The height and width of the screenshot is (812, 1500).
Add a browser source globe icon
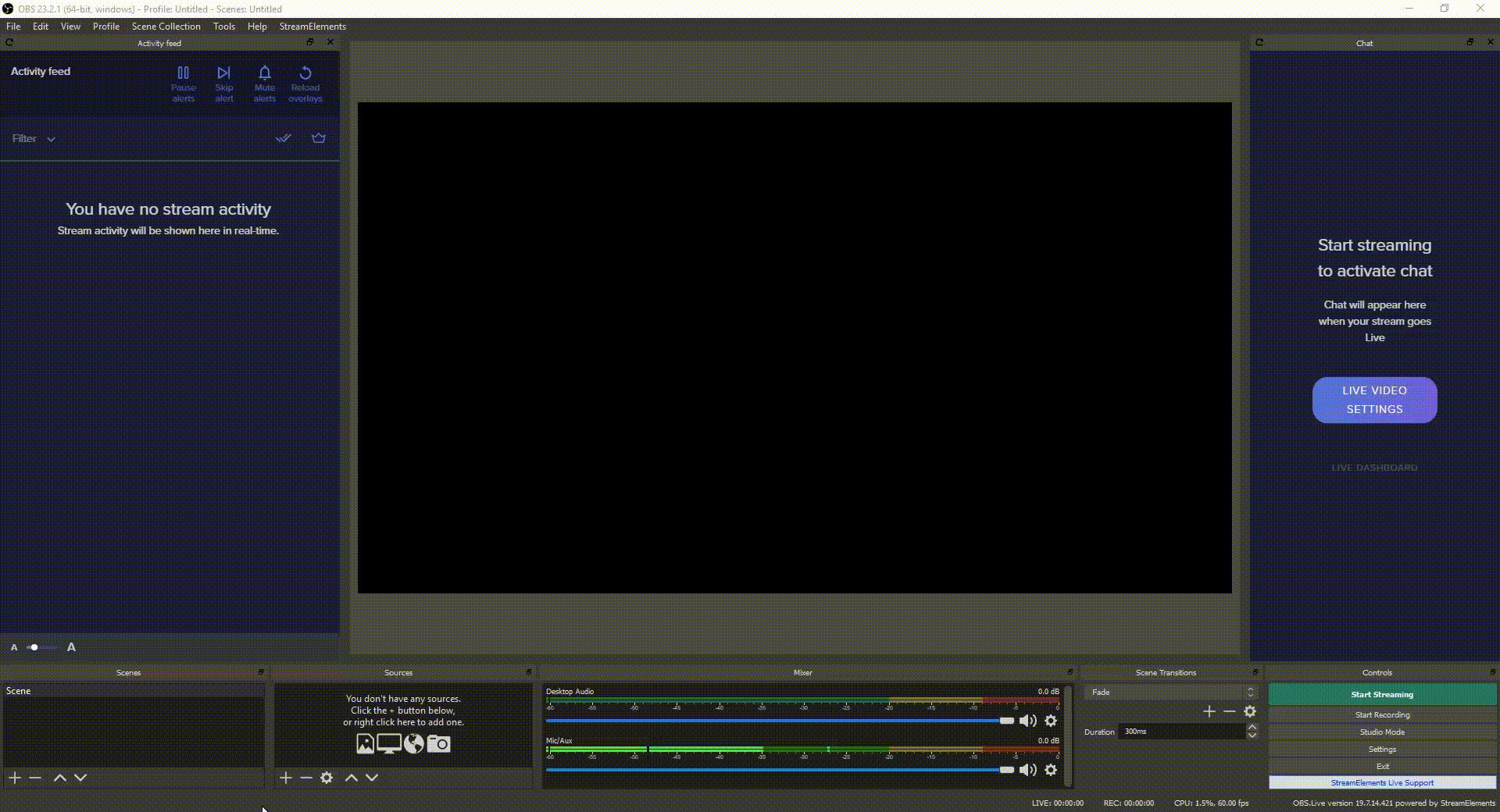(414, 744)
